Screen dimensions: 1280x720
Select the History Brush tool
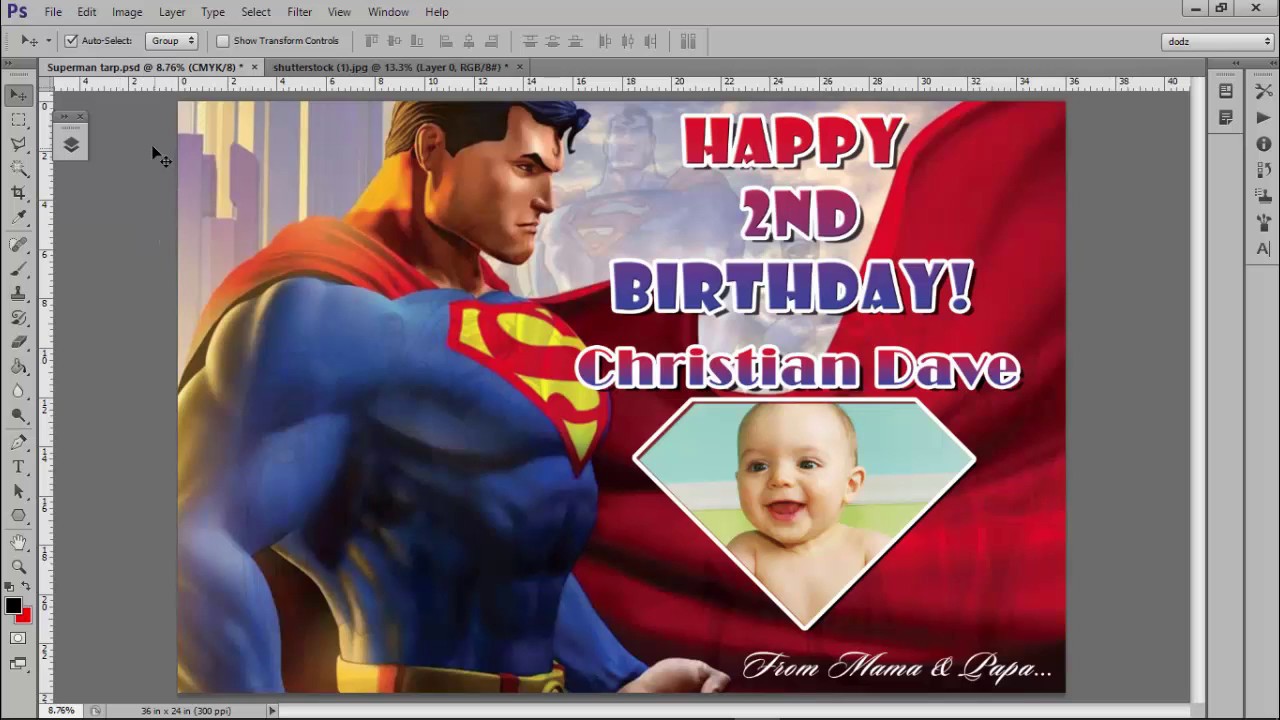18,318
